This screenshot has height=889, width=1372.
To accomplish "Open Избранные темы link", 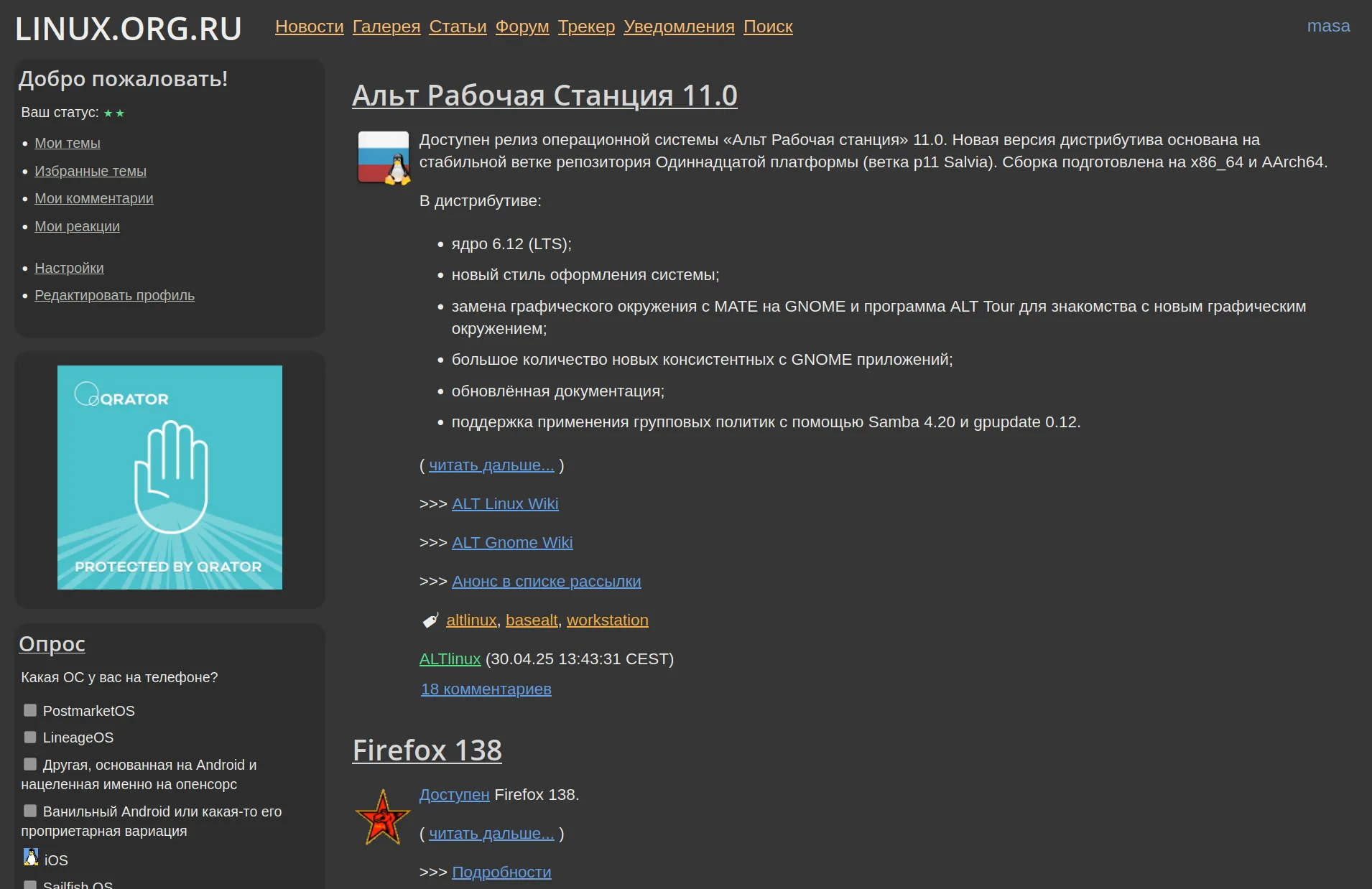I will pos(91,171).
